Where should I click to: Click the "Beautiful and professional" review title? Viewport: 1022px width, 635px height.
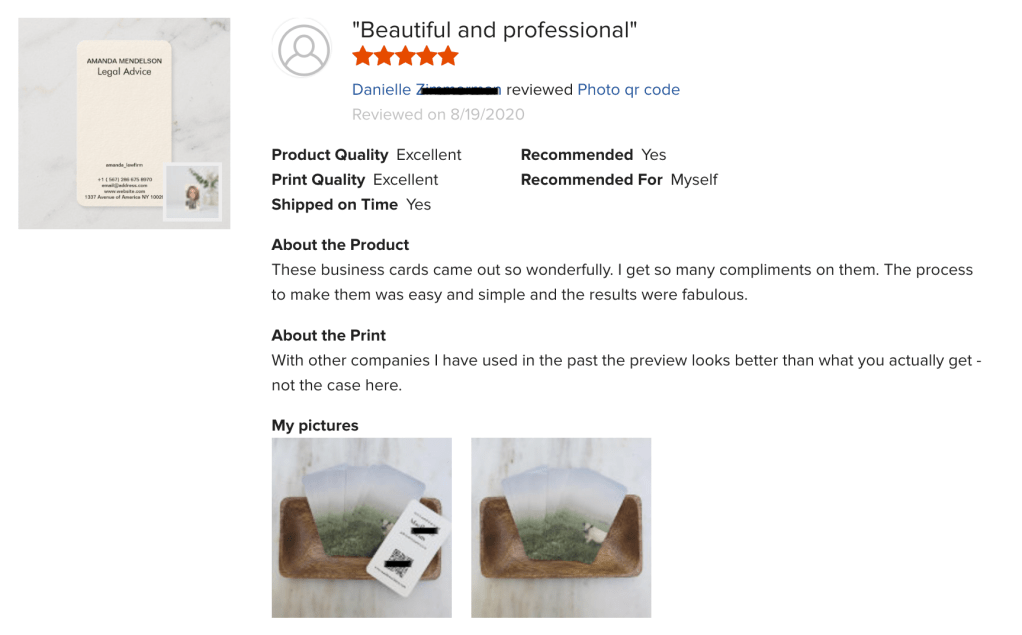tap(494, 30)
